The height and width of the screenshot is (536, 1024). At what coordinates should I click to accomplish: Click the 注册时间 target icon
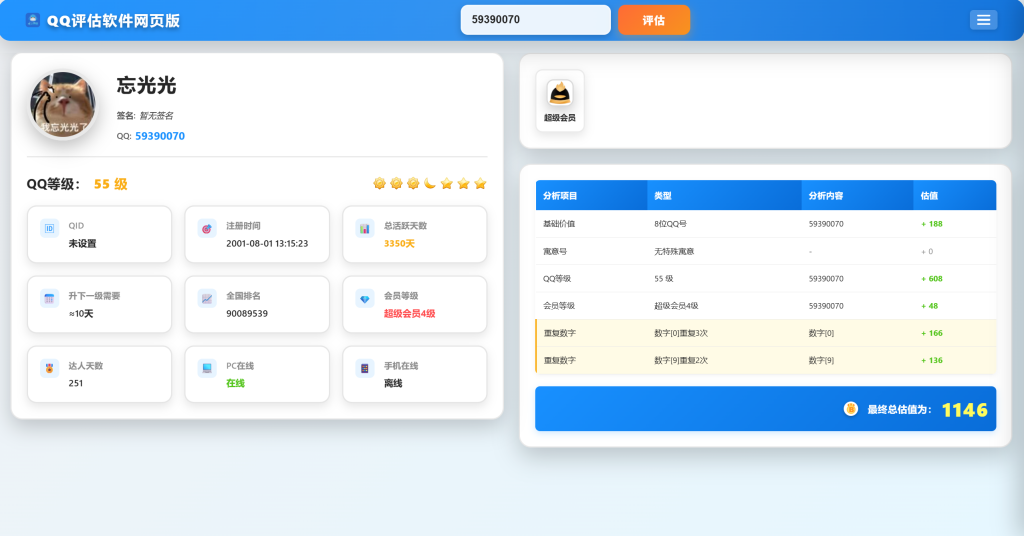(206, 229)
